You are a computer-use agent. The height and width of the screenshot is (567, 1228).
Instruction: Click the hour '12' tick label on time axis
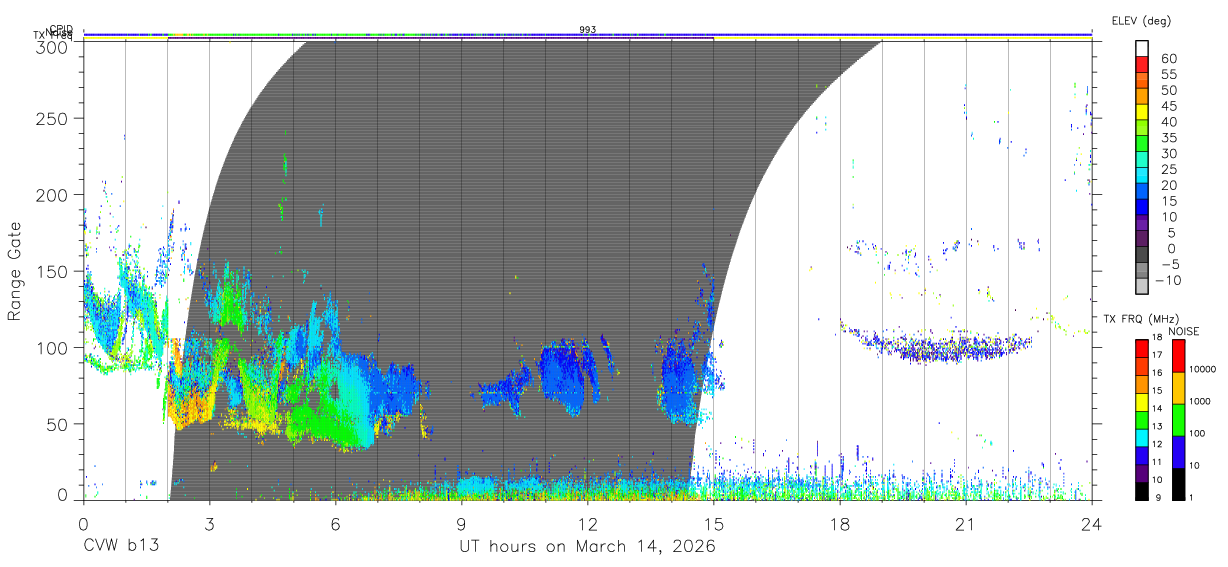coord(588,523)
